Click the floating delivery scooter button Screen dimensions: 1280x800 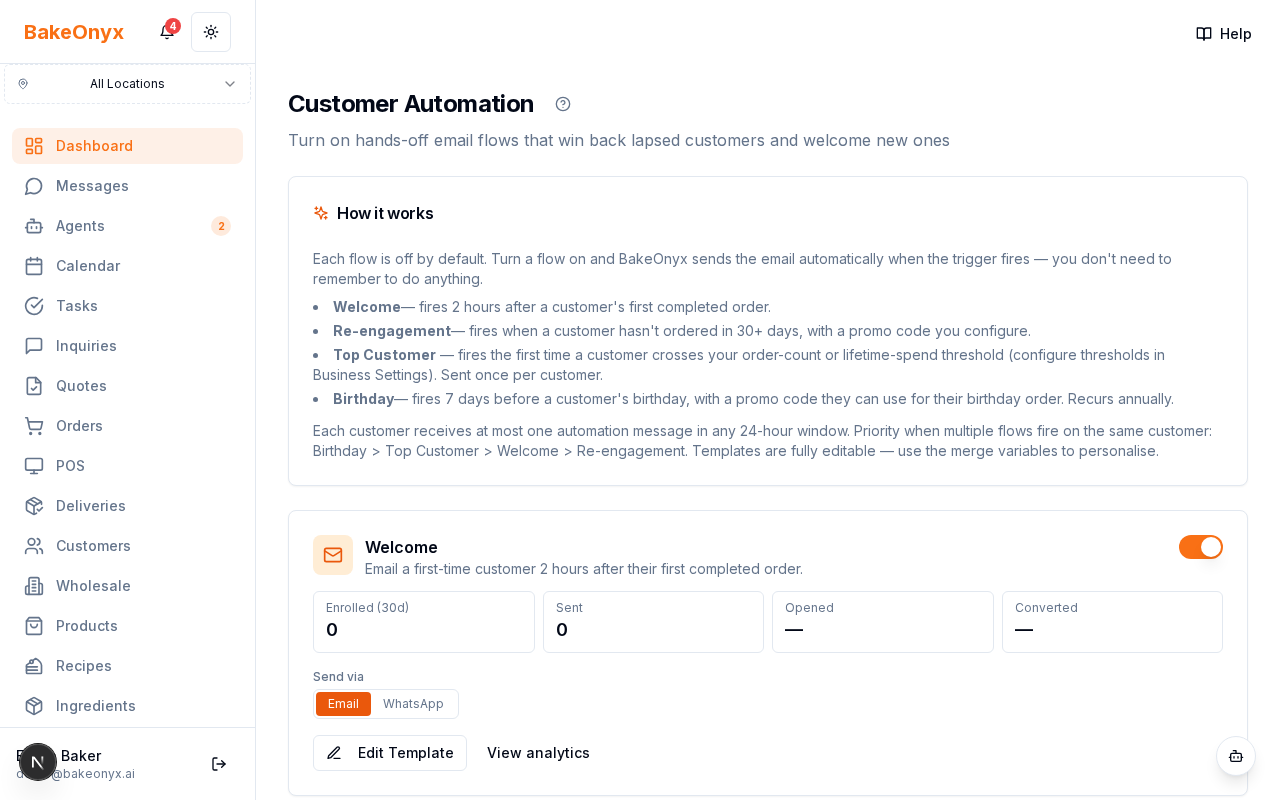click(1236, 757)
